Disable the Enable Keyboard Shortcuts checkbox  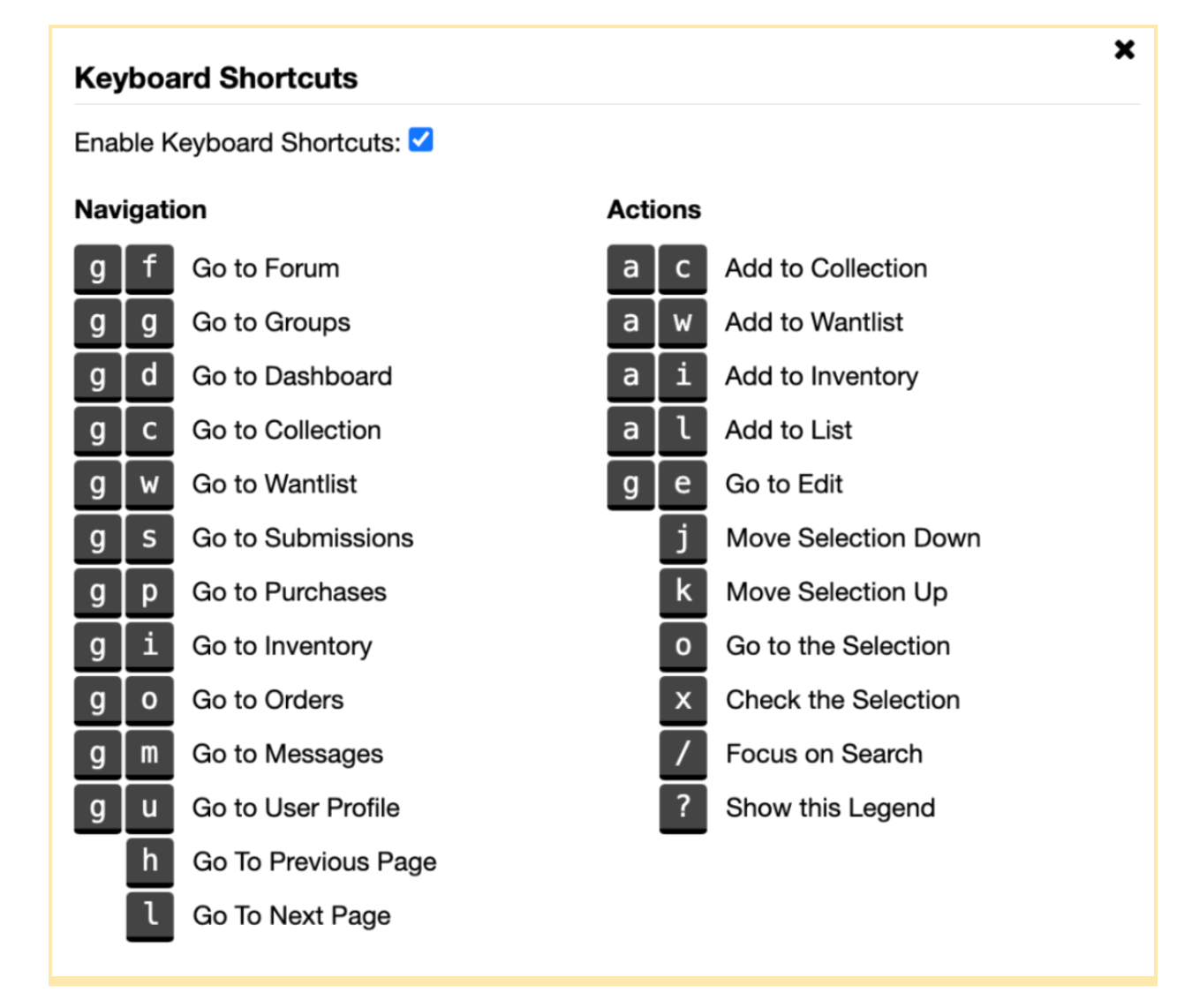421,139
